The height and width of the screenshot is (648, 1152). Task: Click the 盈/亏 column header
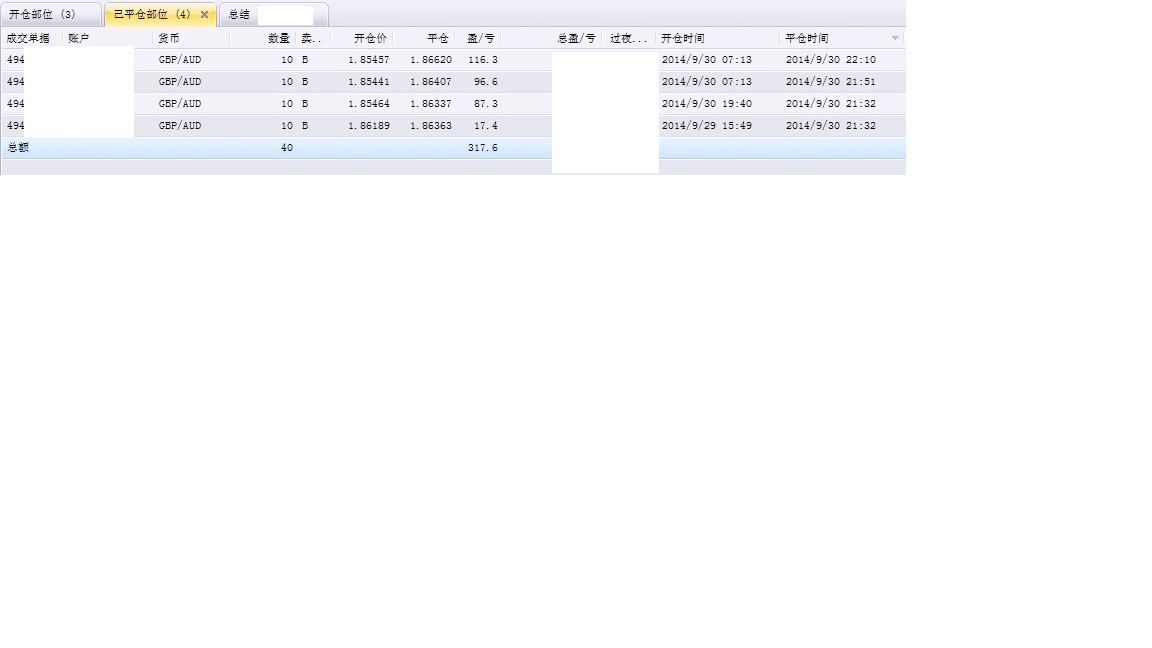tap(481, 38)
